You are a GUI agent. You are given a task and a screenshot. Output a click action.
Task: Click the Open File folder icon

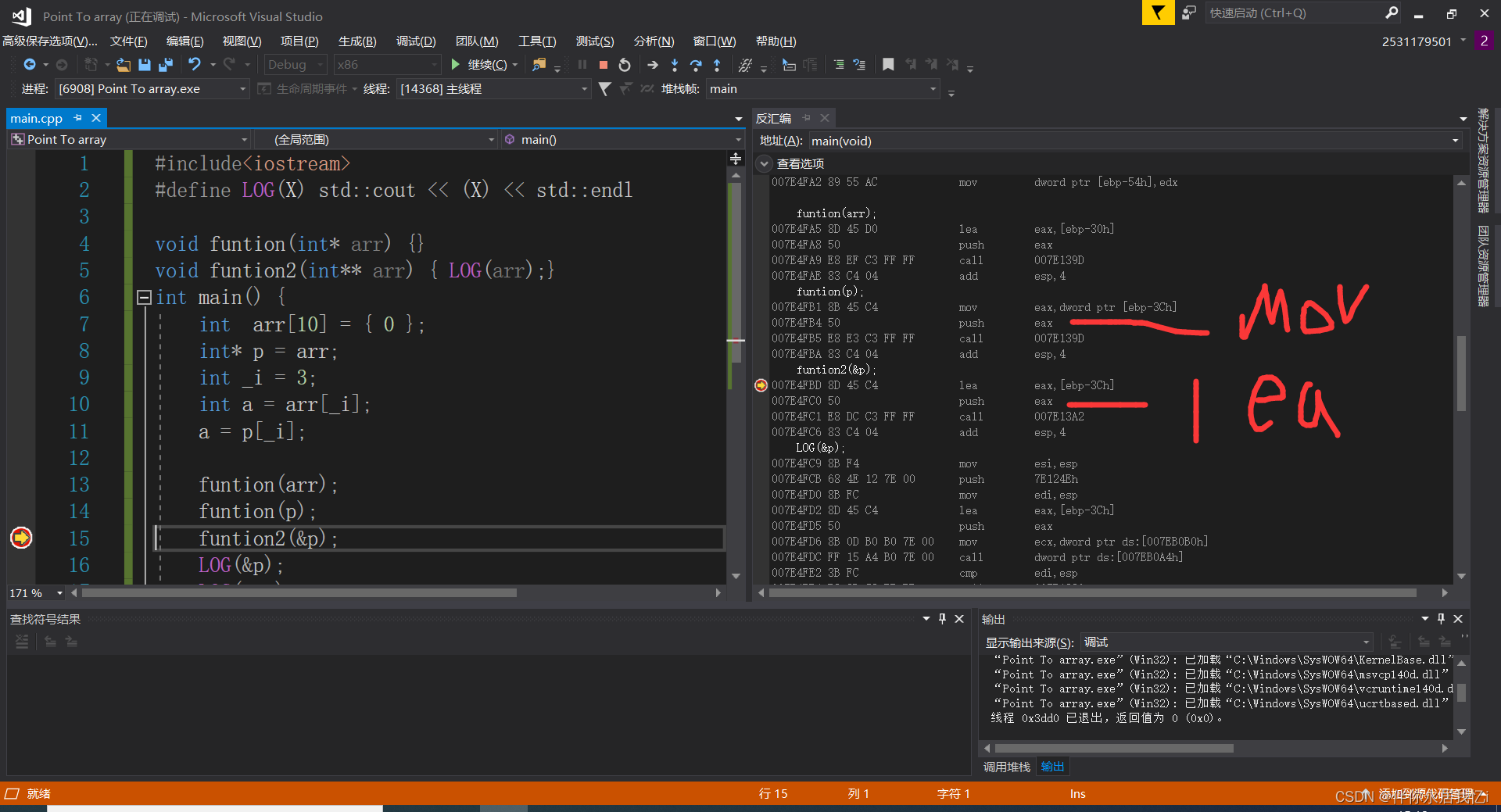click(x=124, y=65)
